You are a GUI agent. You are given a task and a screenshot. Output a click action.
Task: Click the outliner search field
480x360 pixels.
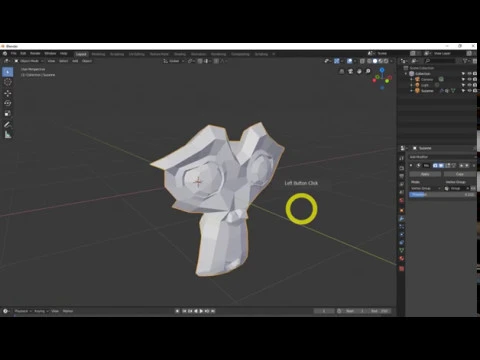440,61
